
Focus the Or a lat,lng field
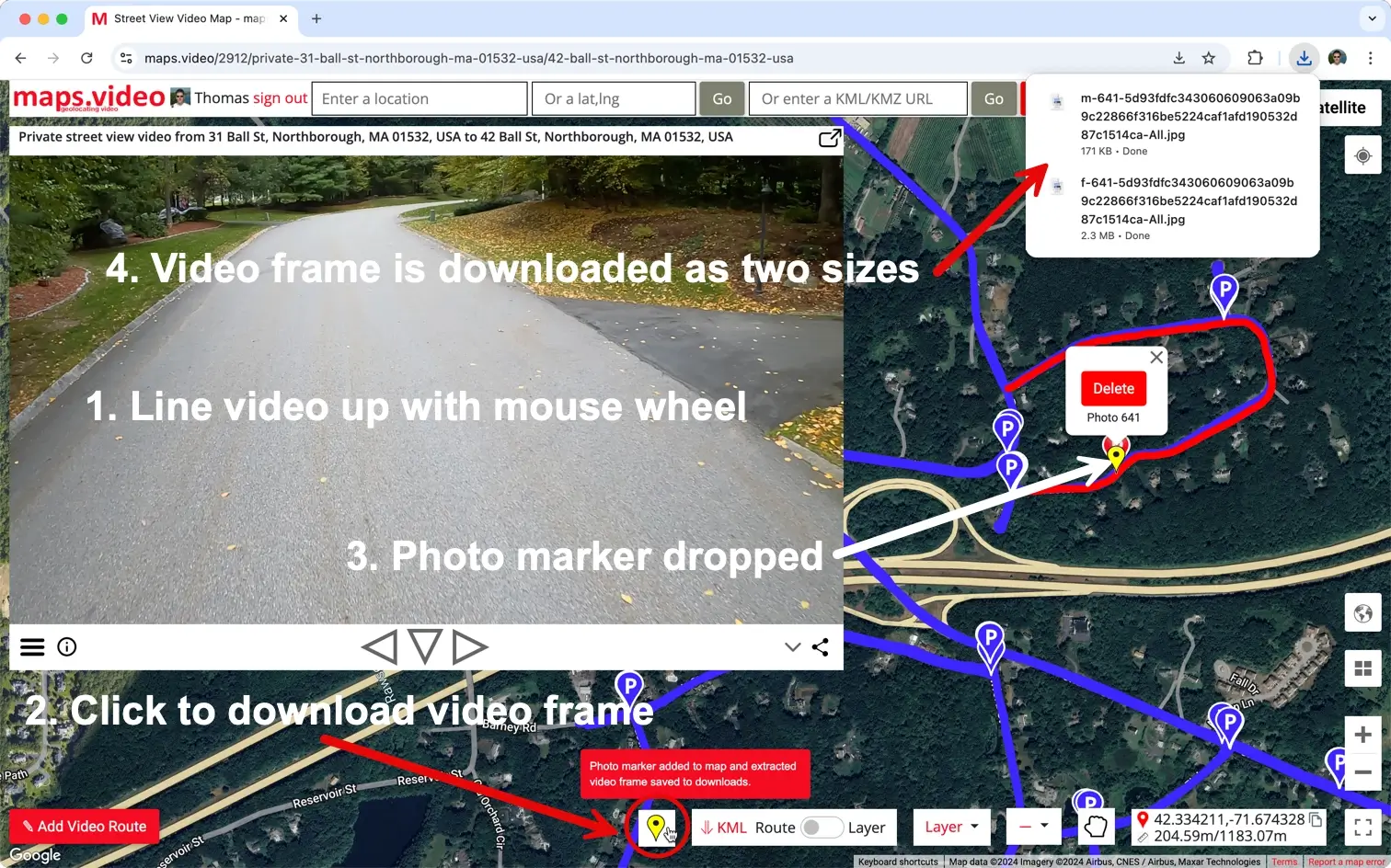click(614, 98)
